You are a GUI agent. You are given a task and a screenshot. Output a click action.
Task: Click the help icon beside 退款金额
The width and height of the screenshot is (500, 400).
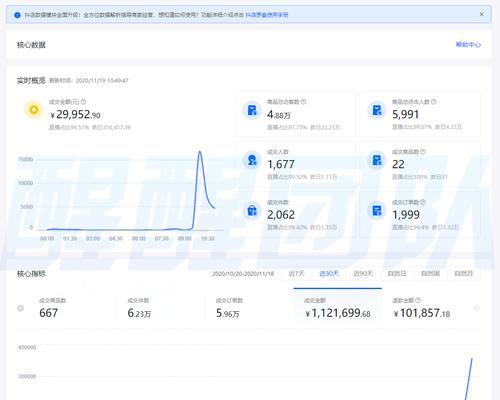[x=418, y=300]
